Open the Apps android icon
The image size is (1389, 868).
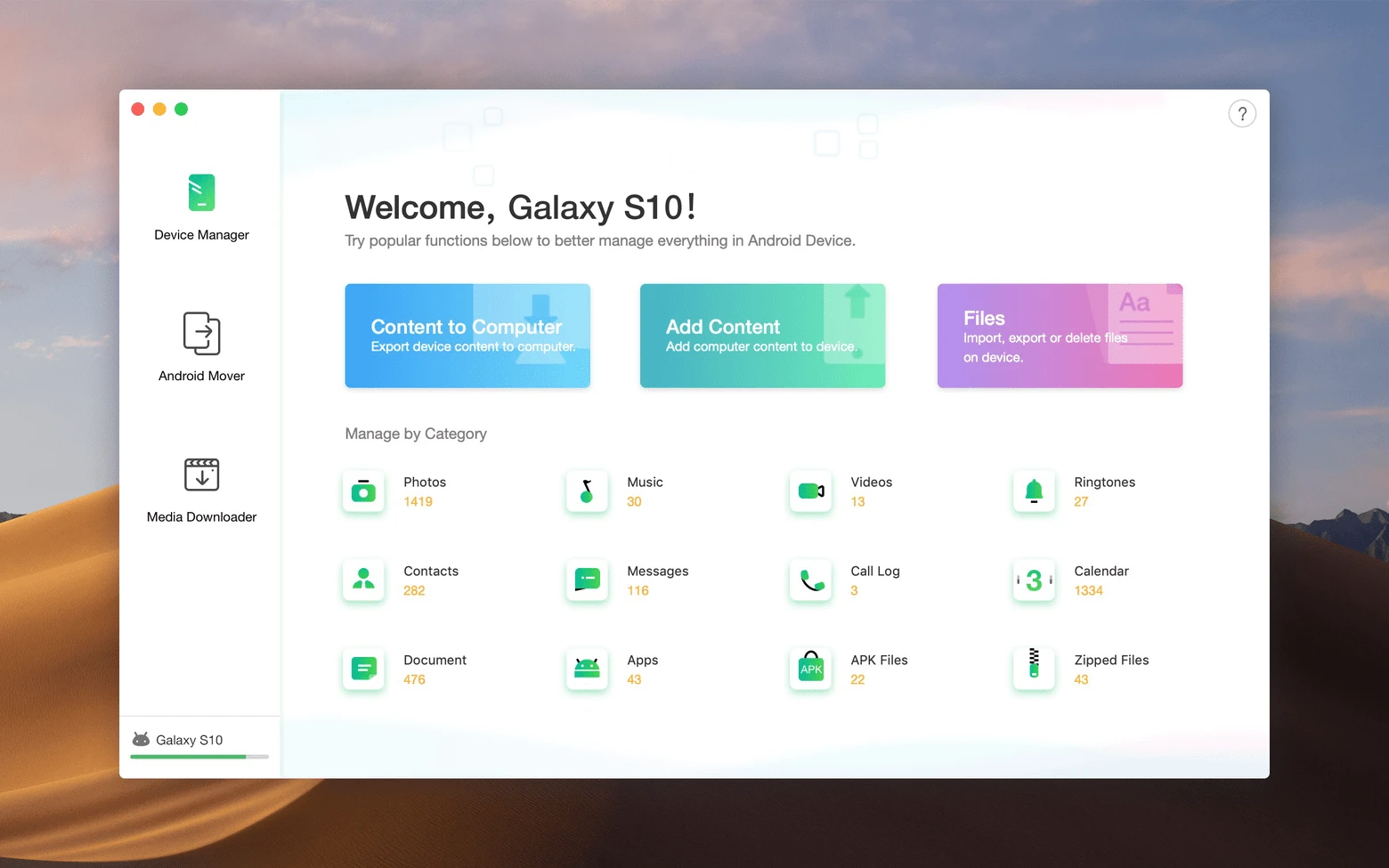(587, 669)
